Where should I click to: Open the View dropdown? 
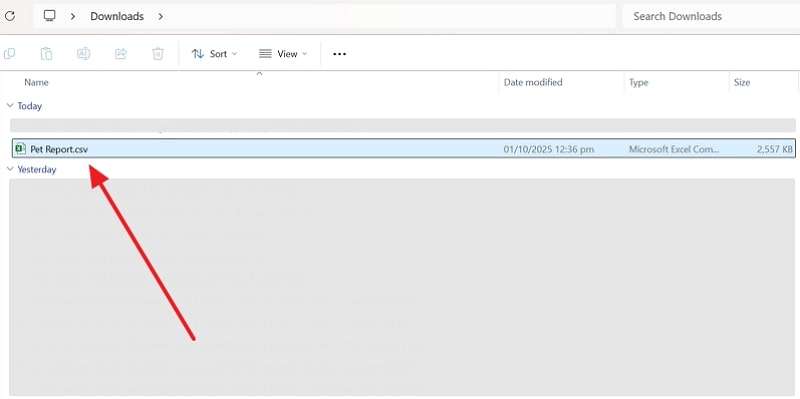[x=283, y=54]
